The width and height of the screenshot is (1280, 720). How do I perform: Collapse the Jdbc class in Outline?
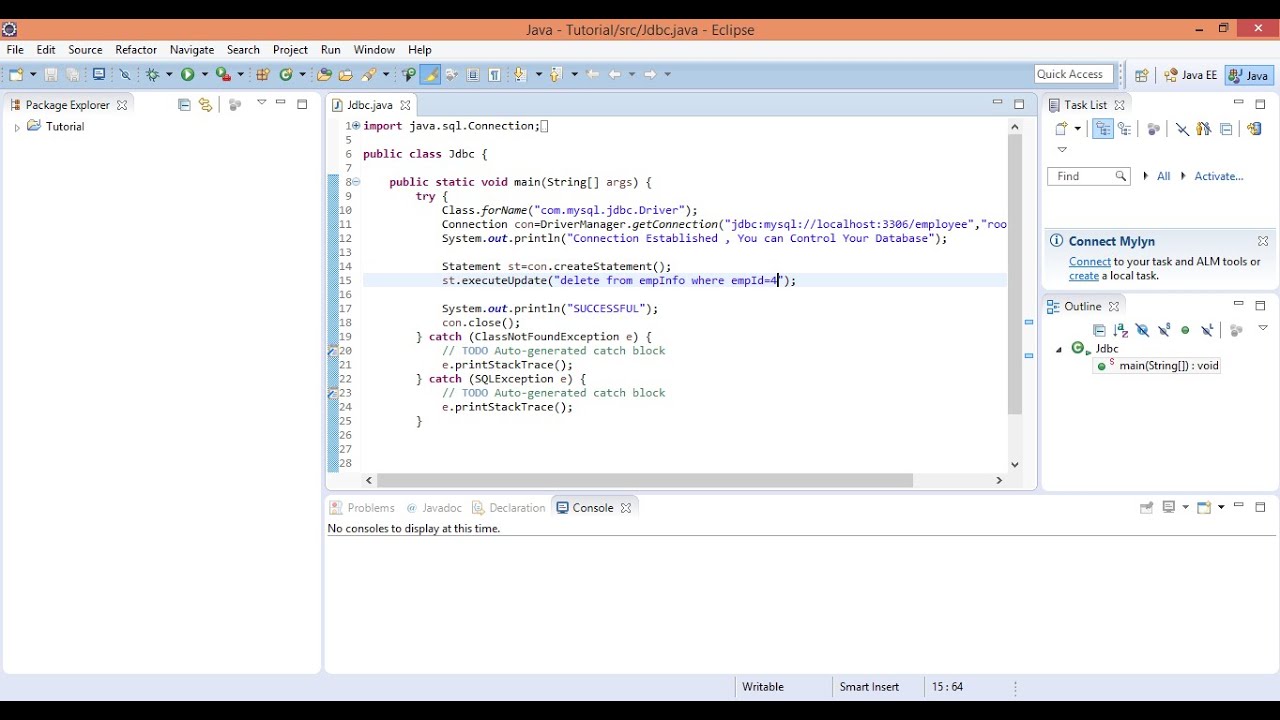[1058, 350]
